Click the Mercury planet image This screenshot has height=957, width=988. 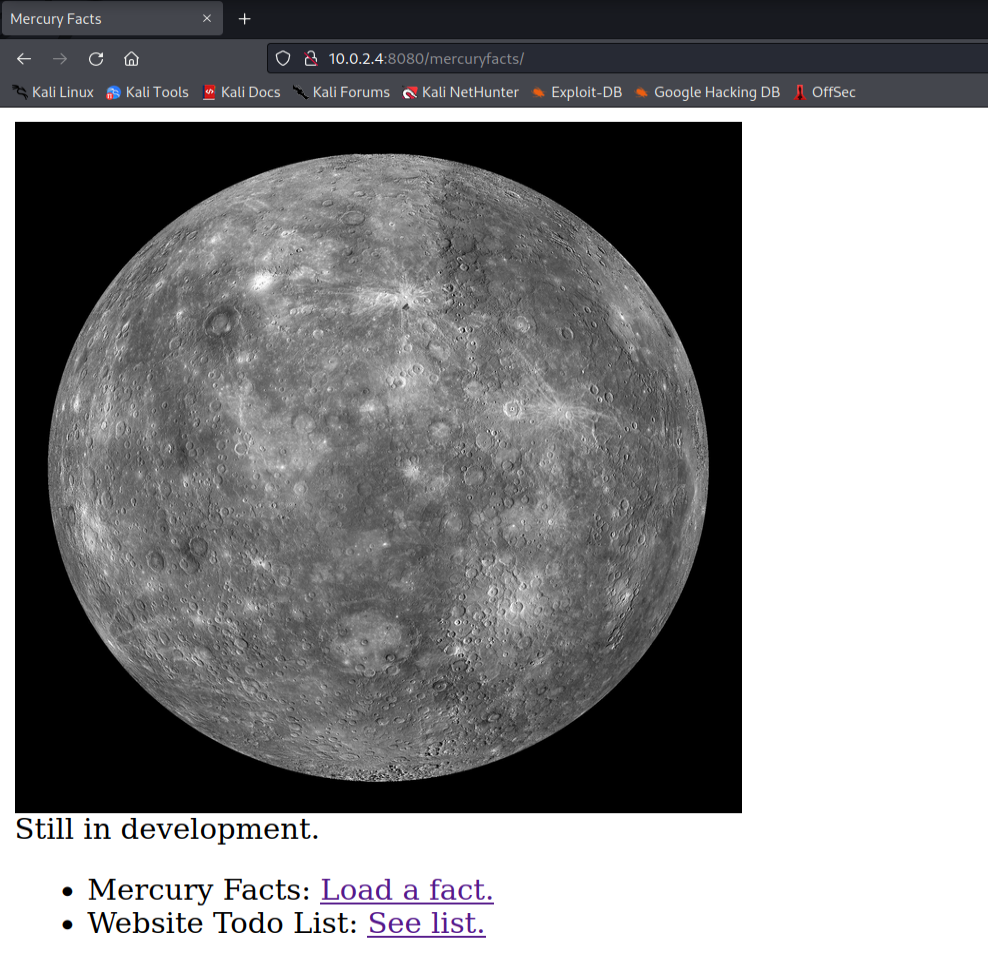click(x=378, y=465)
